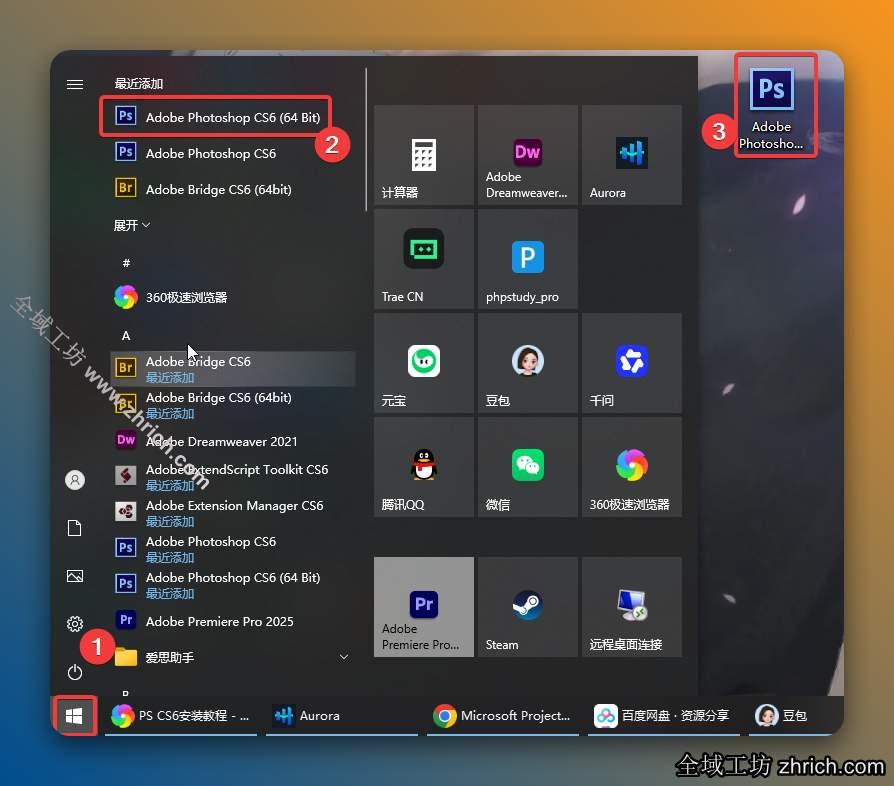
Task: Click the 最近添加 section header
Action: (139, 84)
